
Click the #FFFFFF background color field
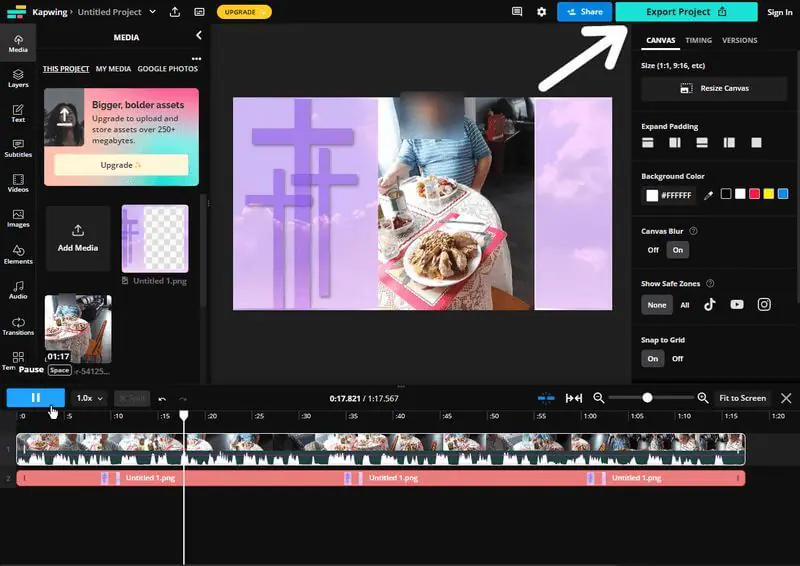pyautogui.click(x=669, y=195)
